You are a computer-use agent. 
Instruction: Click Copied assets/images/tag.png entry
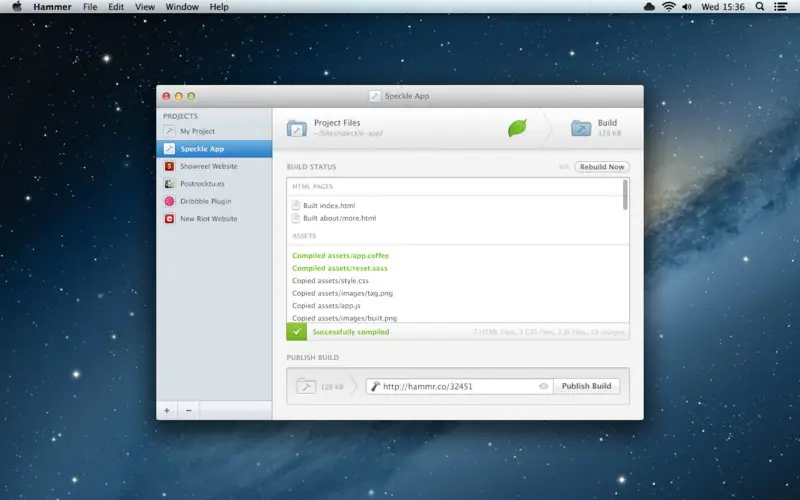tap(342, 293)
